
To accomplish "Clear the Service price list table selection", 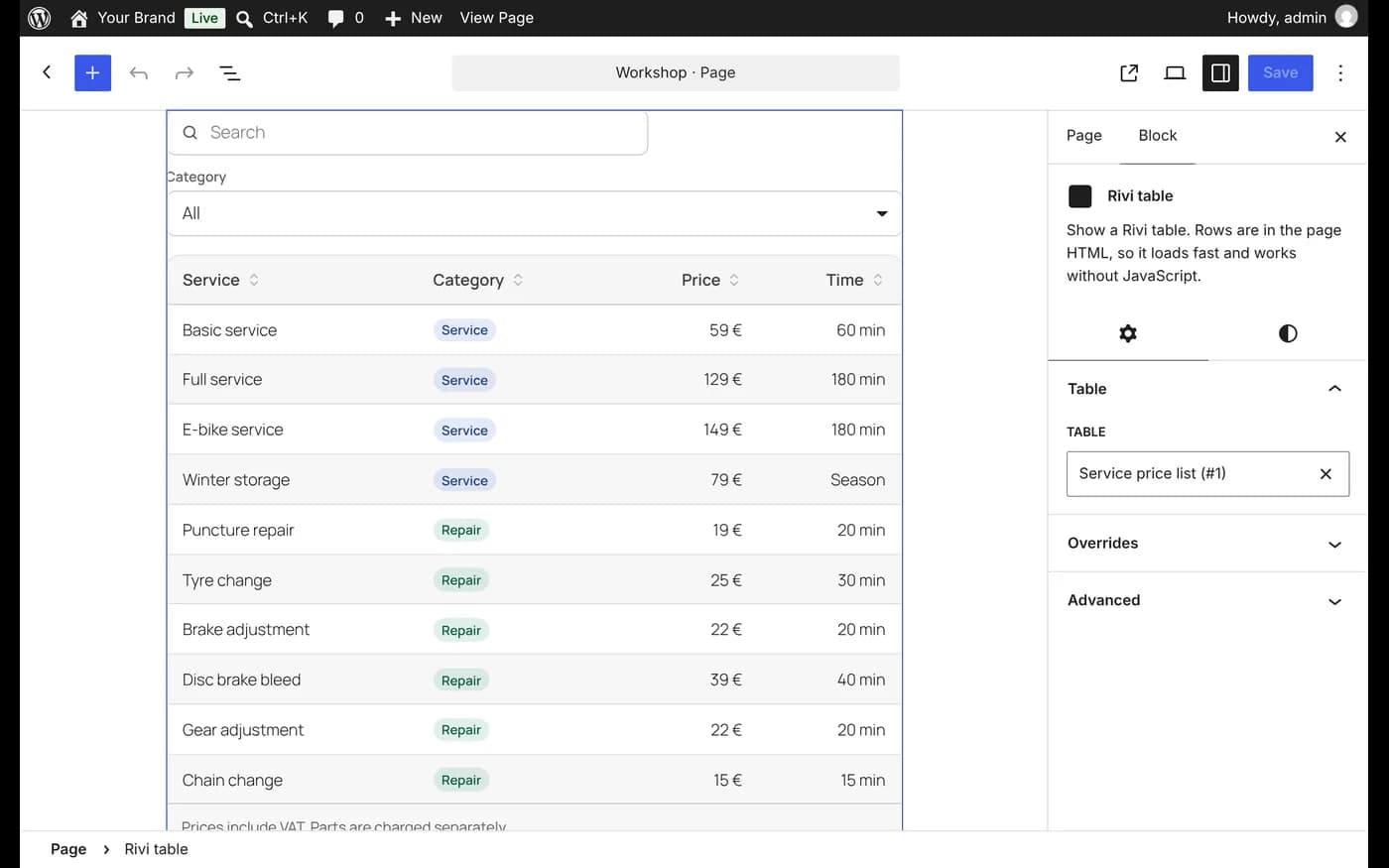I will [x=1326, y=474].
